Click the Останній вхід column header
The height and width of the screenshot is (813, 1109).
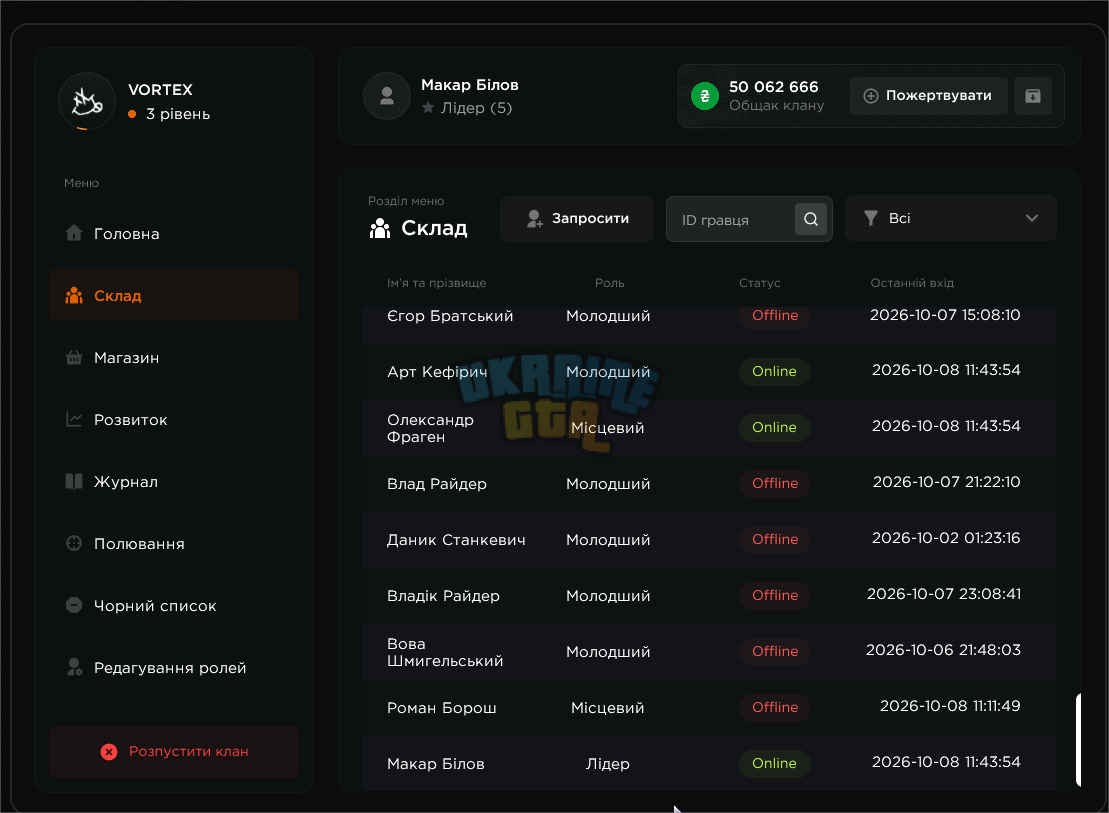tap(912, 283)
